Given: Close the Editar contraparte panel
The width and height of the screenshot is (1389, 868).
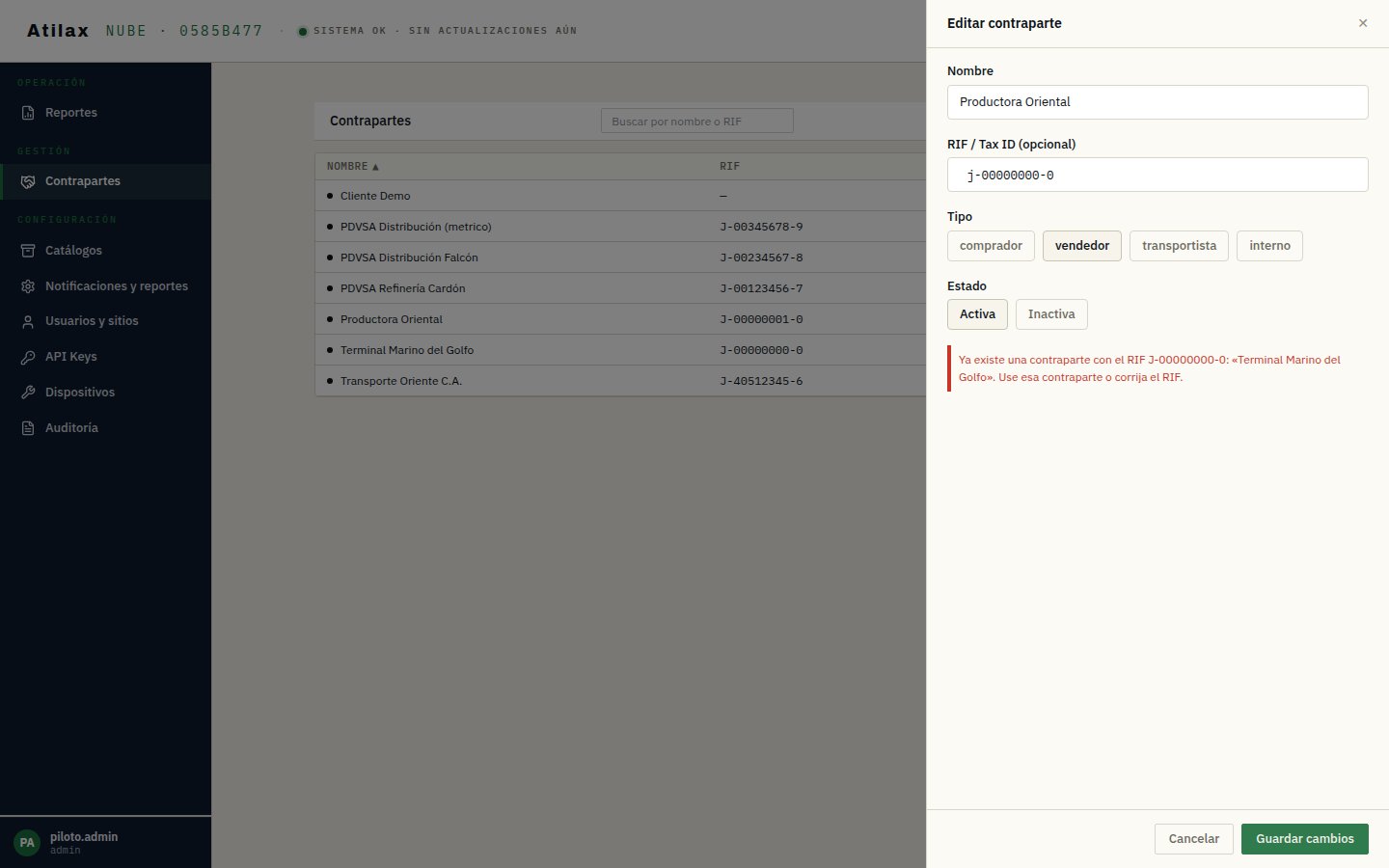Looking at the screenshot, I should click(x=1363, y=23).
